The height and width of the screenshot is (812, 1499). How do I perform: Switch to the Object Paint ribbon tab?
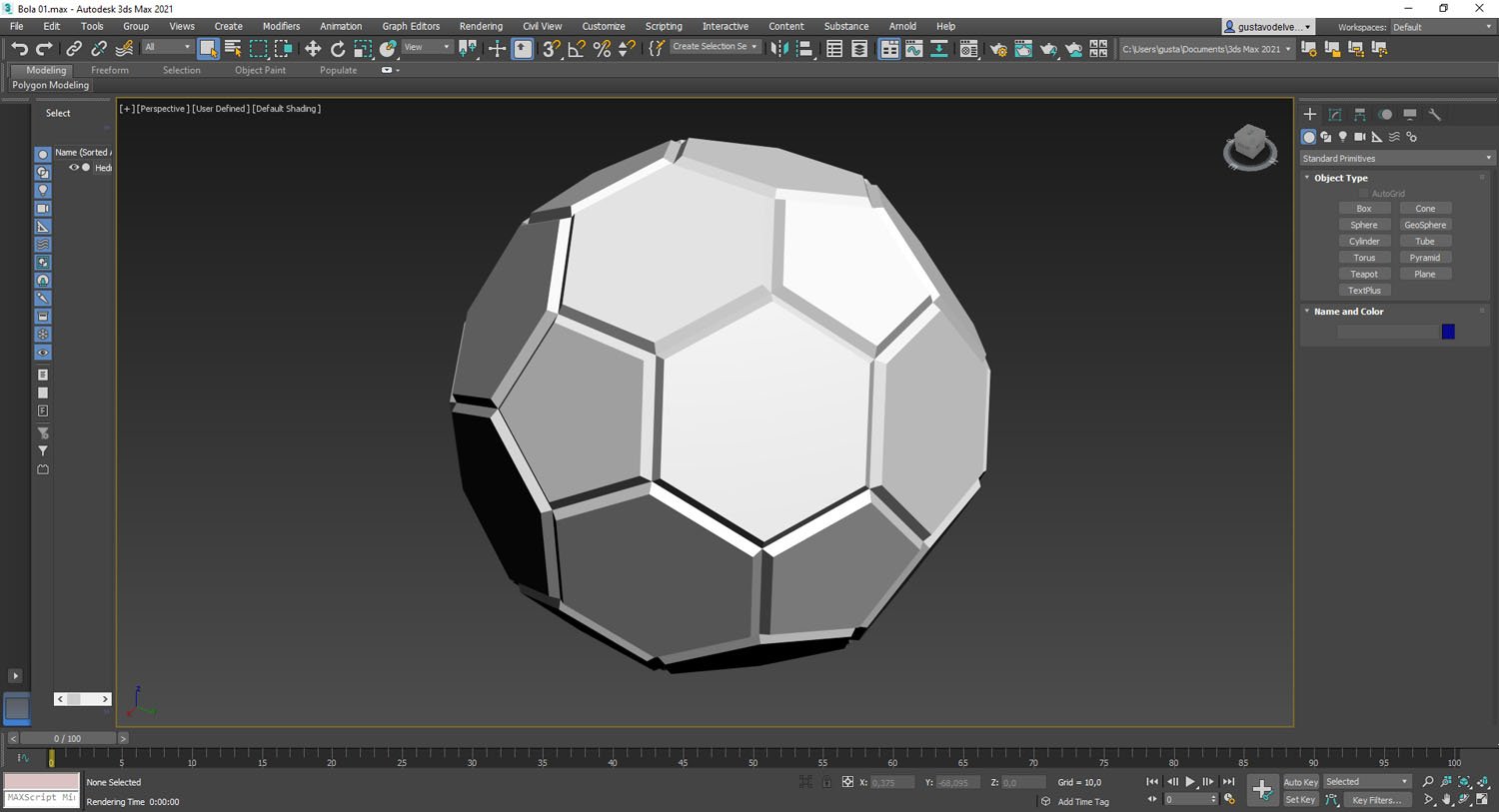[x=260, y=70]
